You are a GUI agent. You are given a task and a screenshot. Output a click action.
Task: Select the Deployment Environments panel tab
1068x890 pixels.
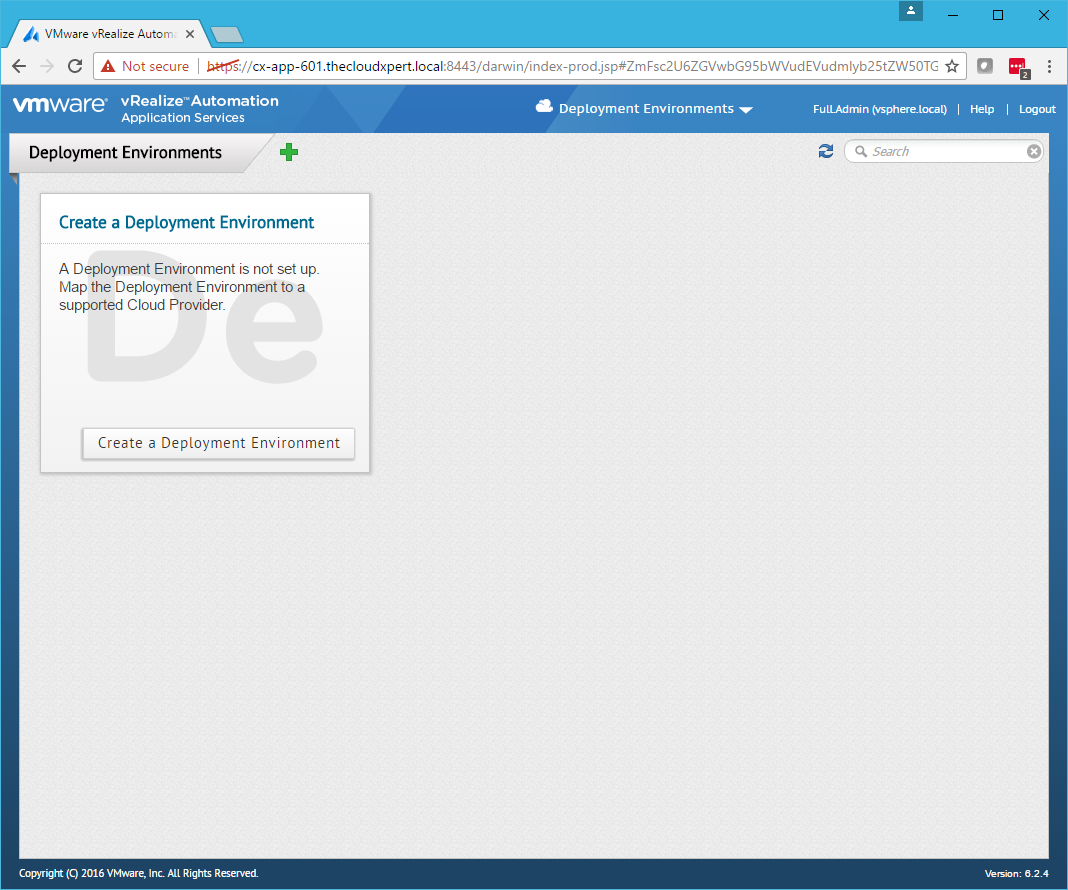tap(125, 153)
